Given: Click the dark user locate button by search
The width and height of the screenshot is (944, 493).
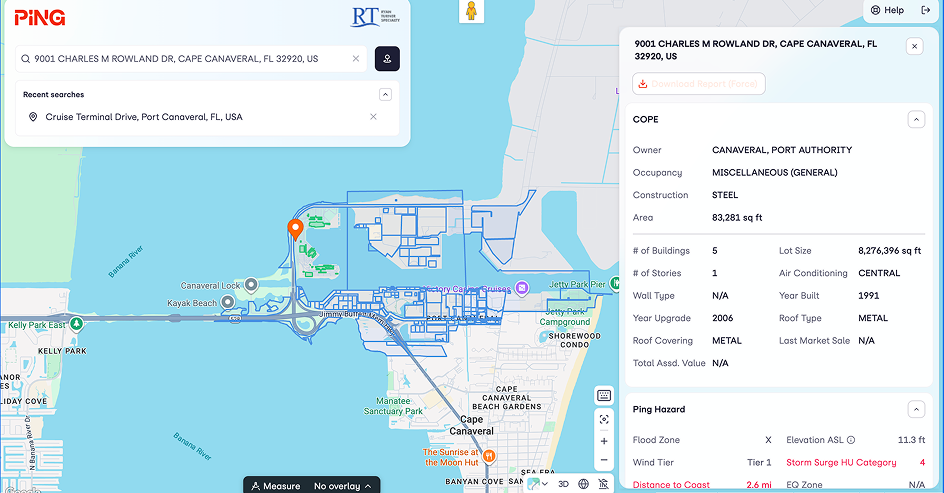Looking at the screenshot, I should [387, 59].
